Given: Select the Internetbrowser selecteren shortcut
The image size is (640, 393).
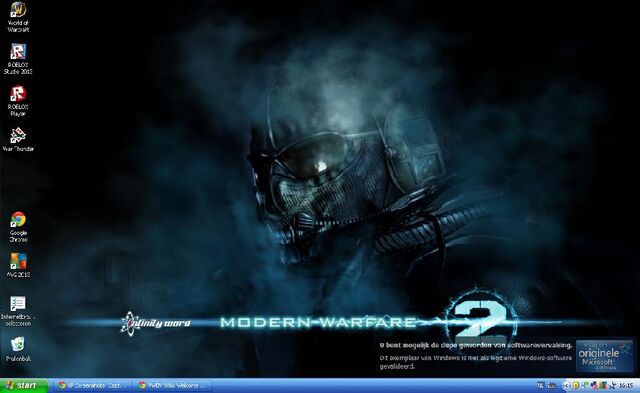Looking at the screenshot, I should (18, 311).
